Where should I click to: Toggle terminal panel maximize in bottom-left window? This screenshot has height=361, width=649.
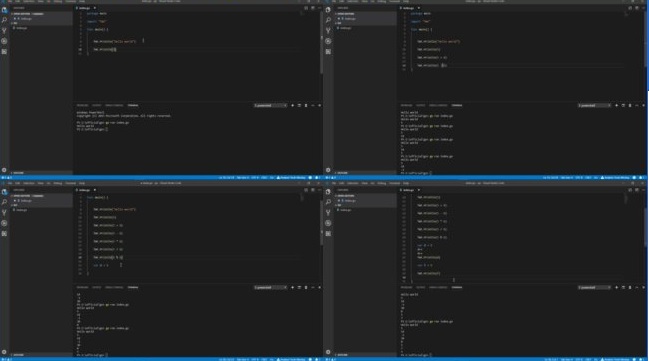[312, 287]
